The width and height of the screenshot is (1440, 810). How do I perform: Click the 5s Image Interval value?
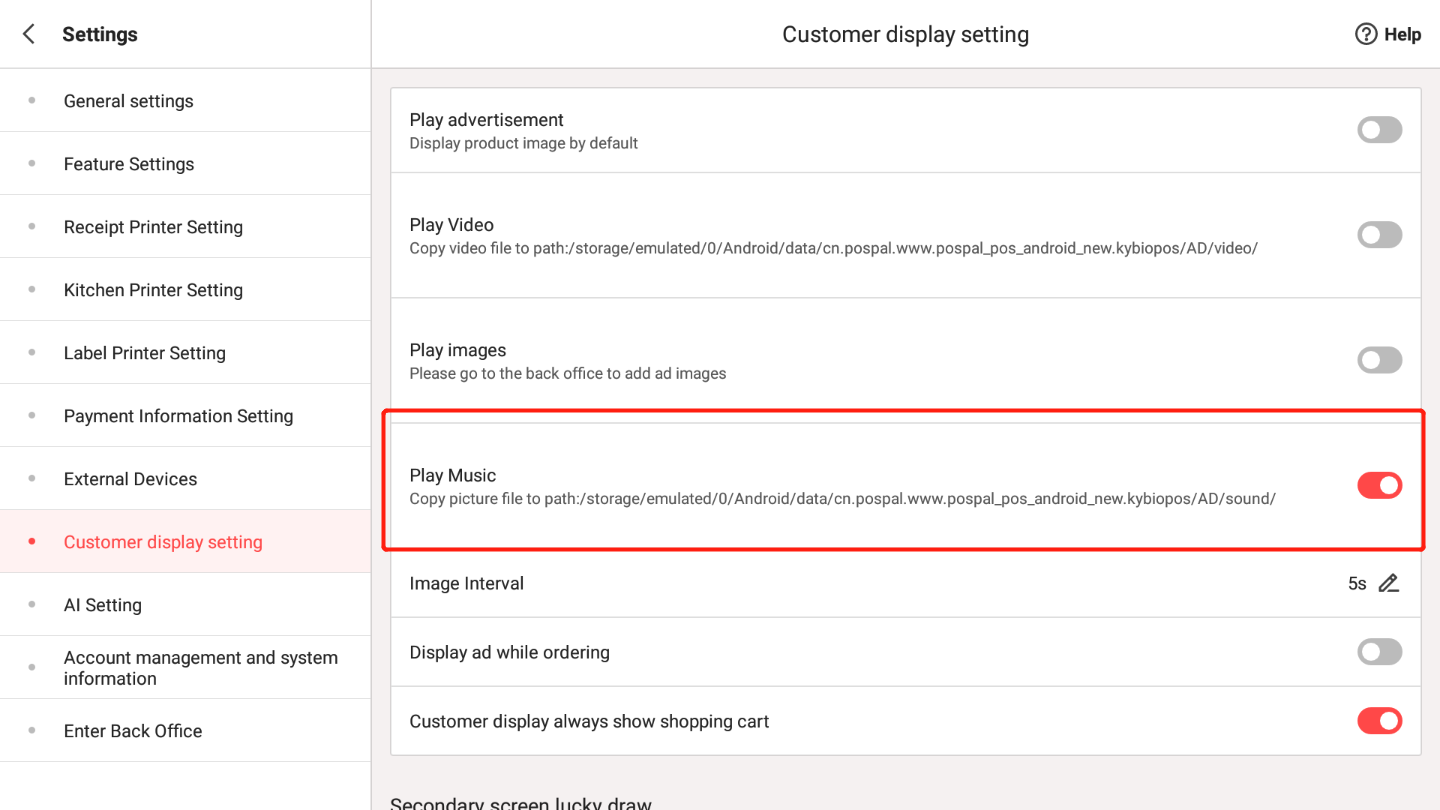click(1357, 583)
